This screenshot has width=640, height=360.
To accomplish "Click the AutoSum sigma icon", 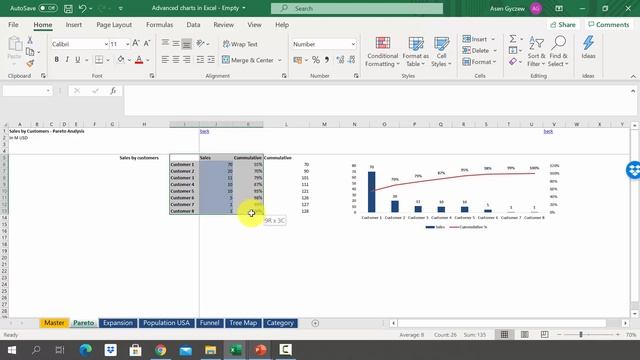I will tap(513, 39).
